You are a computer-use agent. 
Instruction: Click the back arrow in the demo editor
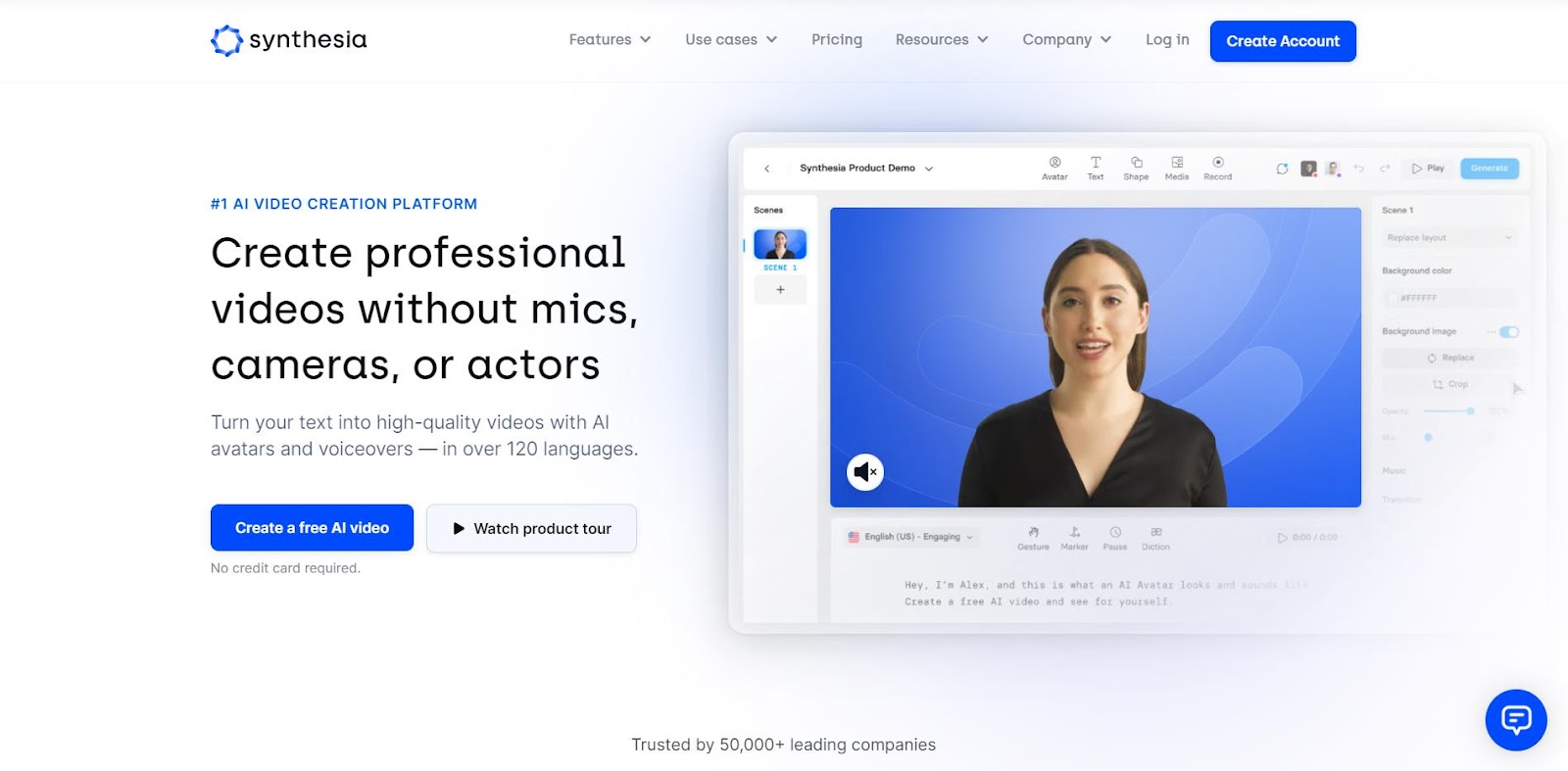(767, 169)
